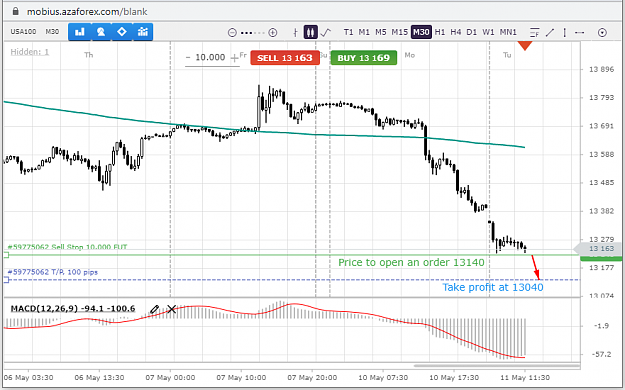Click the SELL 13 163 button
This screenshot has height=390, width=625.
pos(285,58)
